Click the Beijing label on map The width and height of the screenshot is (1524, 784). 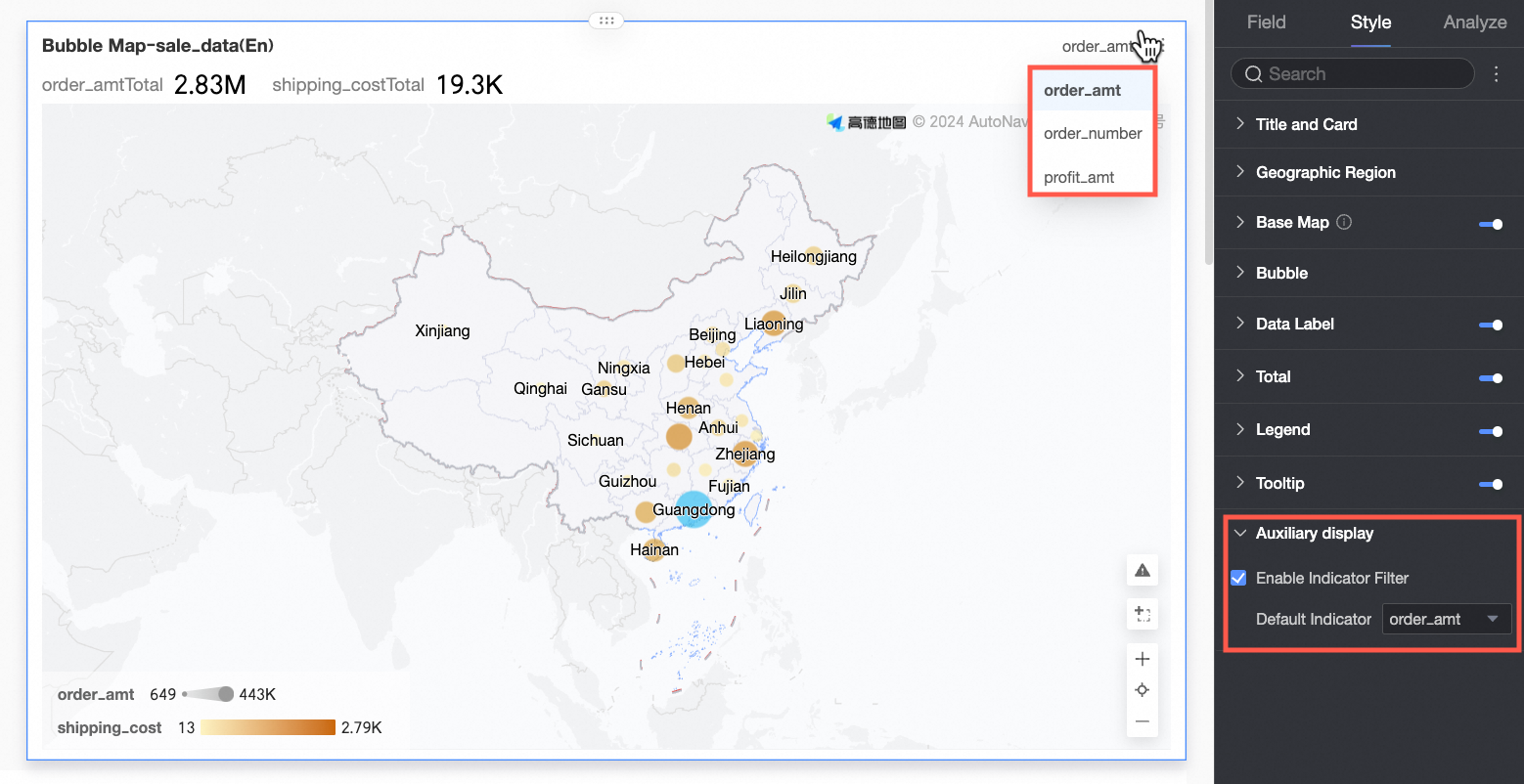[x=712, y=334]
